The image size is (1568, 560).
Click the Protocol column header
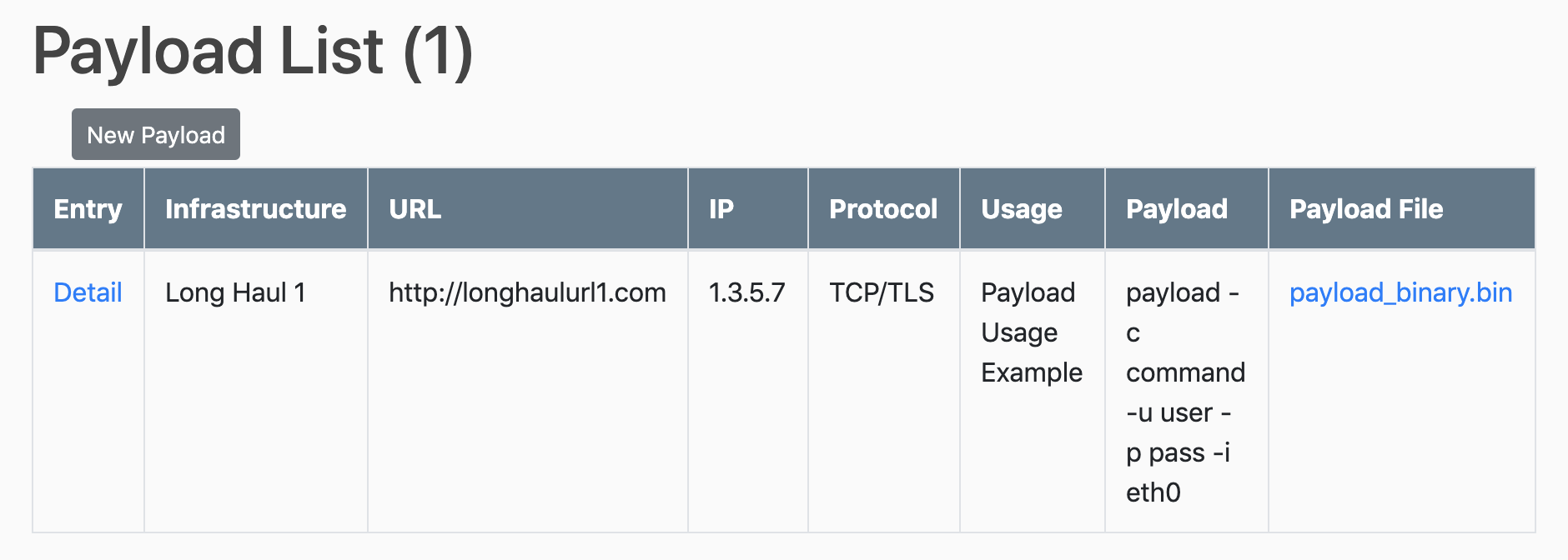[x=883, y=209]
